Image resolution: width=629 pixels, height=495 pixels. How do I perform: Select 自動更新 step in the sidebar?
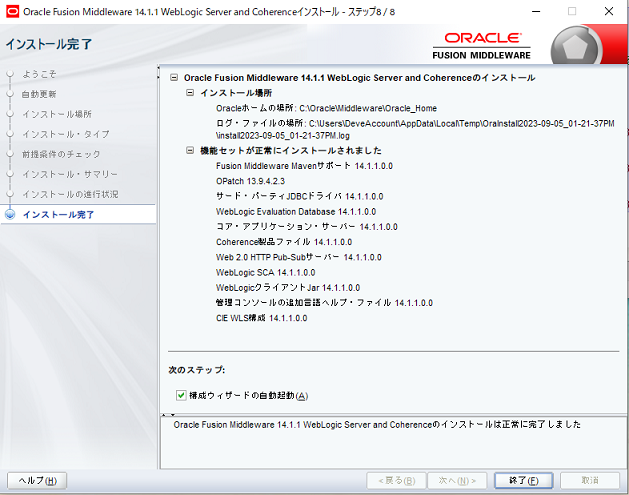(39, 94)
